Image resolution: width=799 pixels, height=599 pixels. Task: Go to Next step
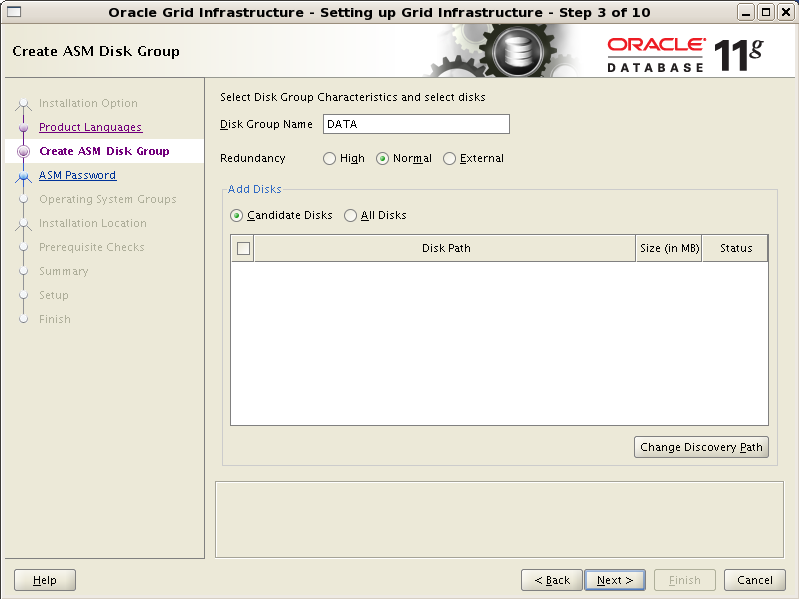pyautogui.click(x=615, y=580)
